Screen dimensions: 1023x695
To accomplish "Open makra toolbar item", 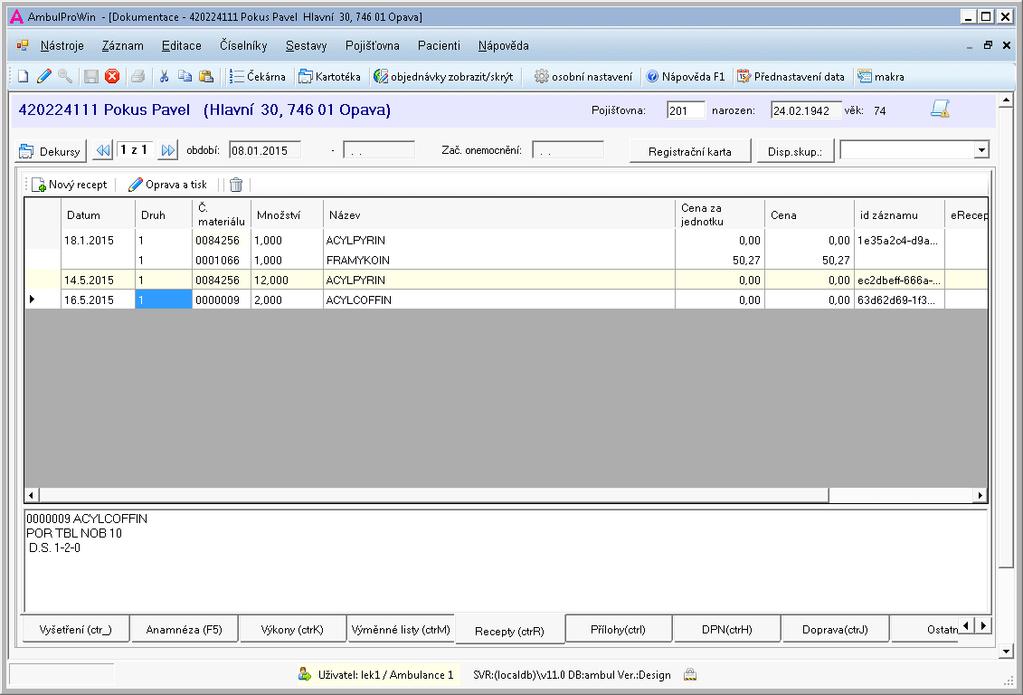I will pyautogui.click(x=881, y=76).
